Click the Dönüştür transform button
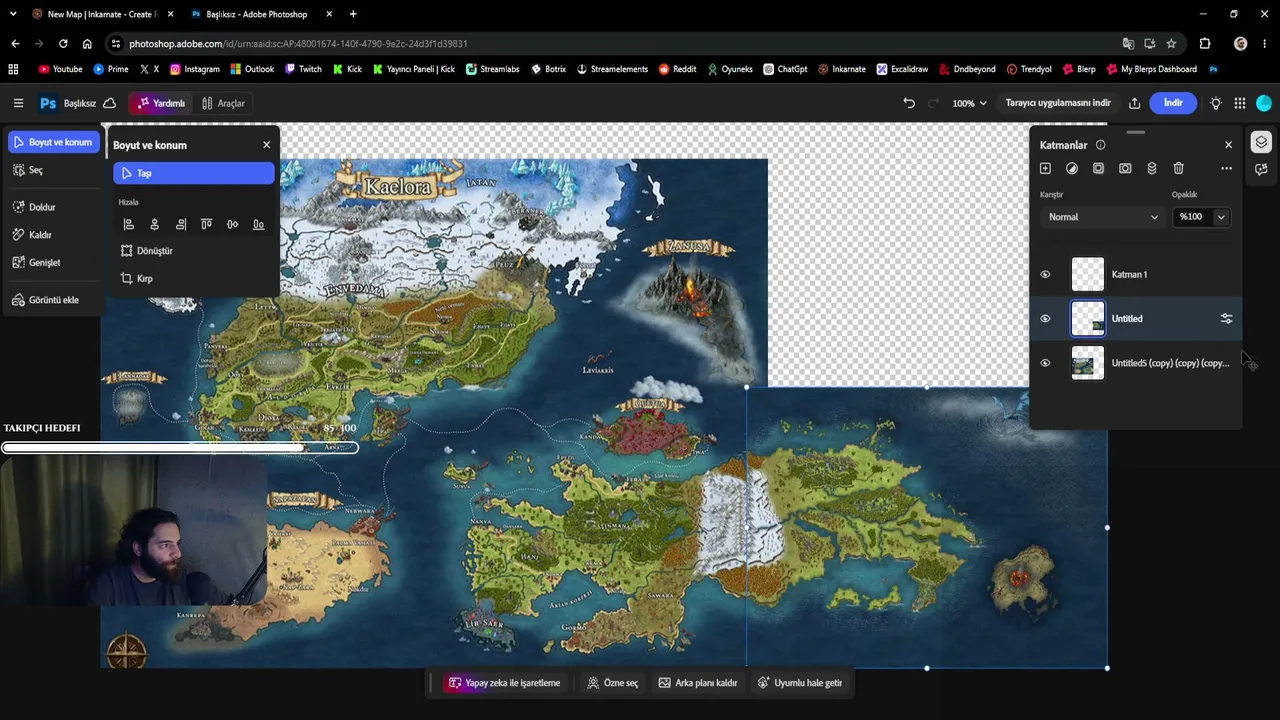The width and height of the screenshot is (1280, 720). tap(147, 251)
